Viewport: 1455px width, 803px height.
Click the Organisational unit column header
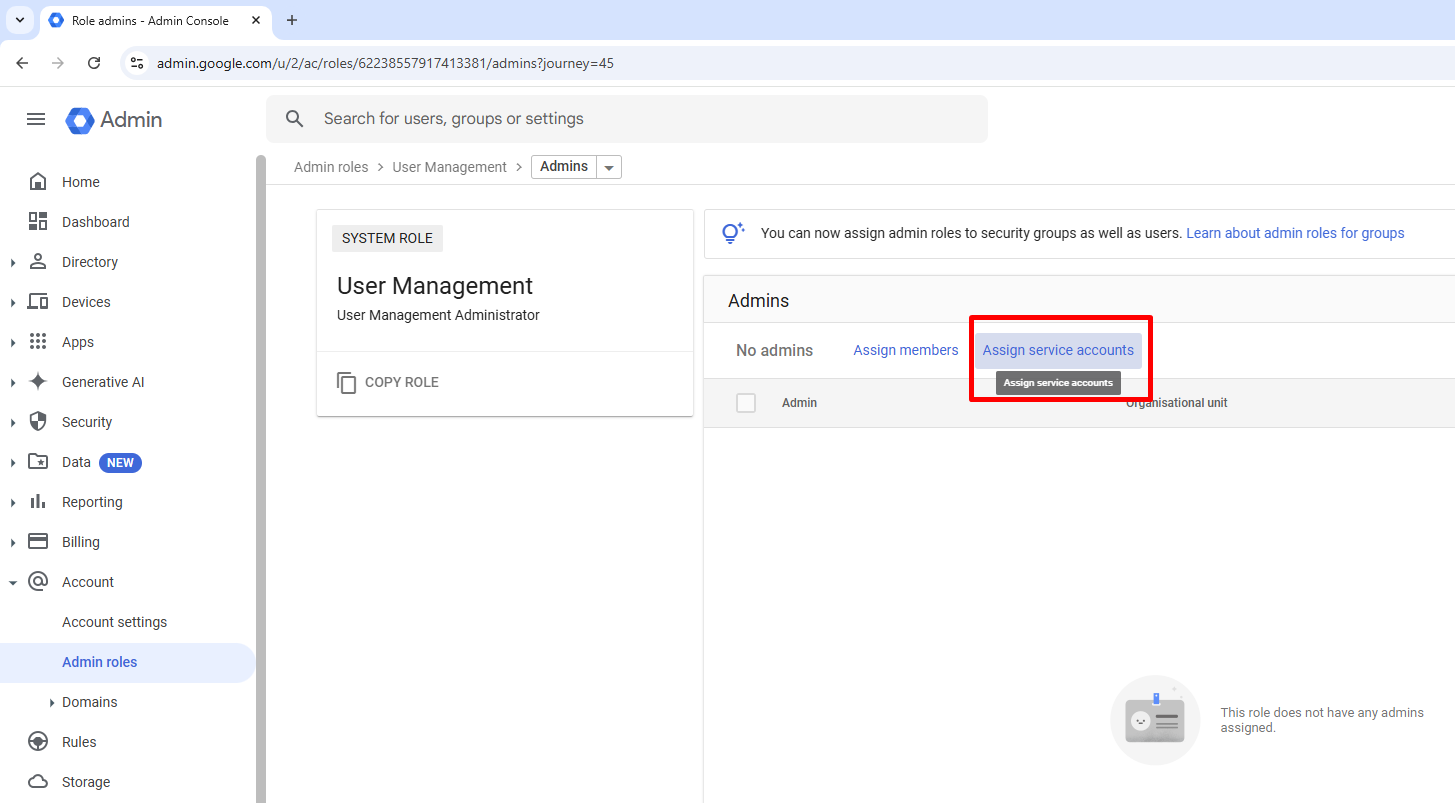pos(1177,403)
